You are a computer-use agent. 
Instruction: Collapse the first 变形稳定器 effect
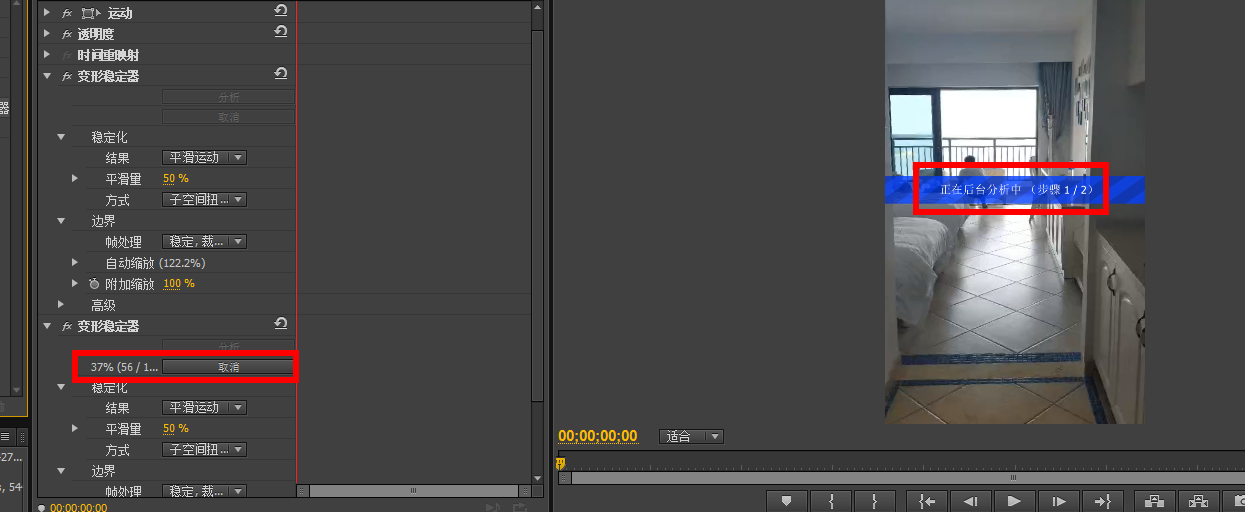point(47,76)
